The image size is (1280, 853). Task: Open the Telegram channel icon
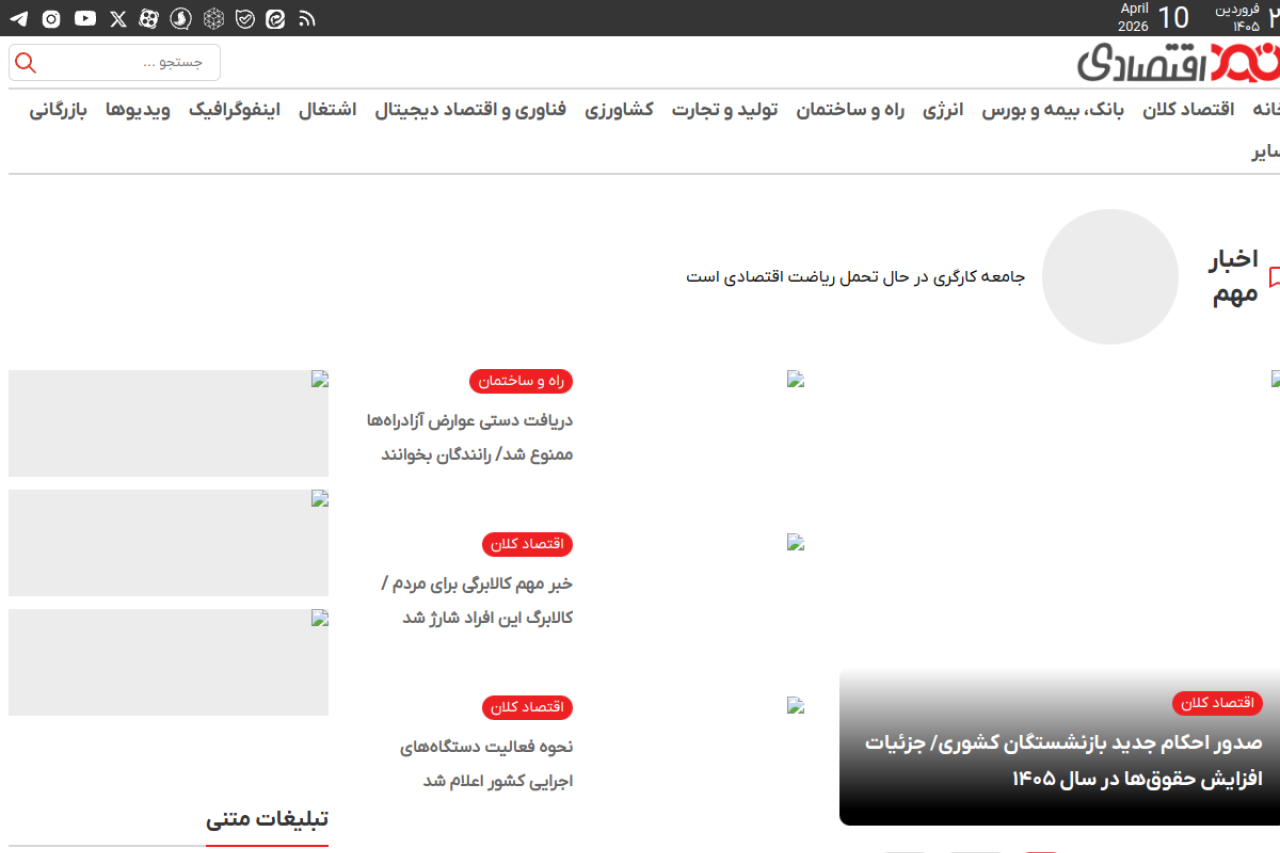pyautogui.click(x=18, y=18)
